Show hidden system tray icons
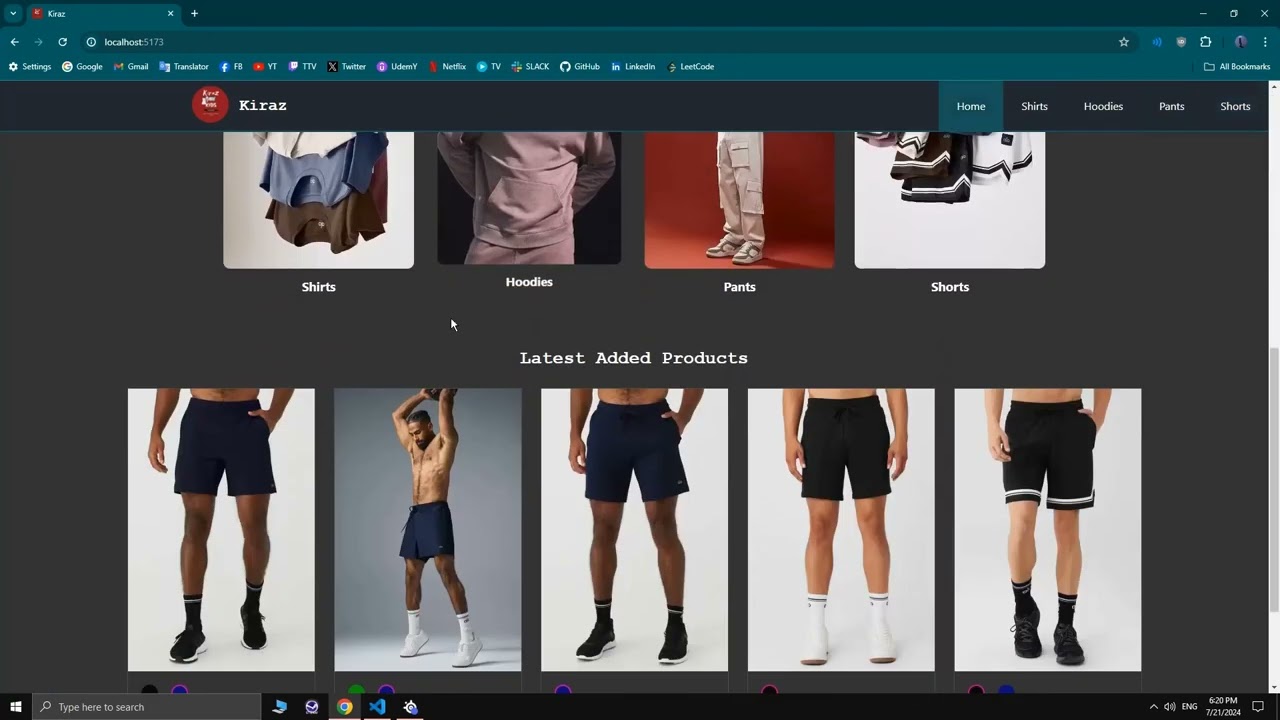1280x720 pixels. 1153,707
